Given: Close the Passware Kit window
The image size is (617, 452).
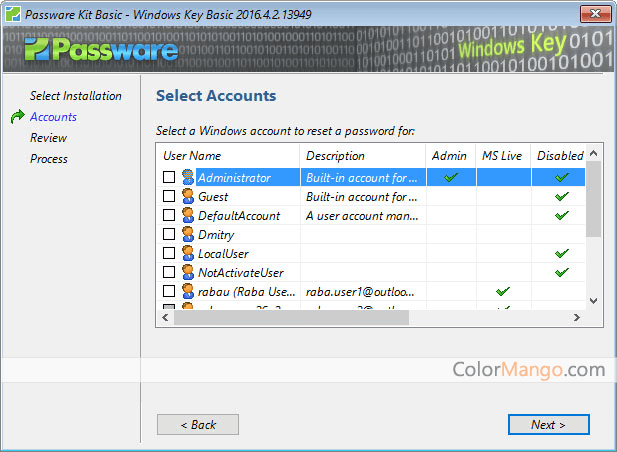Looking at the screenshot, I should point(596,14).
